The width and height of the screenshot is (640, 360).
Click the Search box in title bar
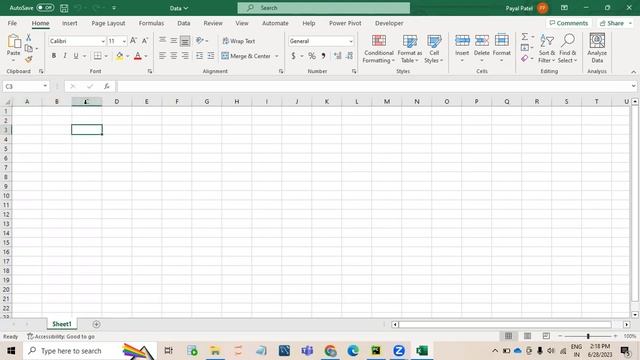324,8
